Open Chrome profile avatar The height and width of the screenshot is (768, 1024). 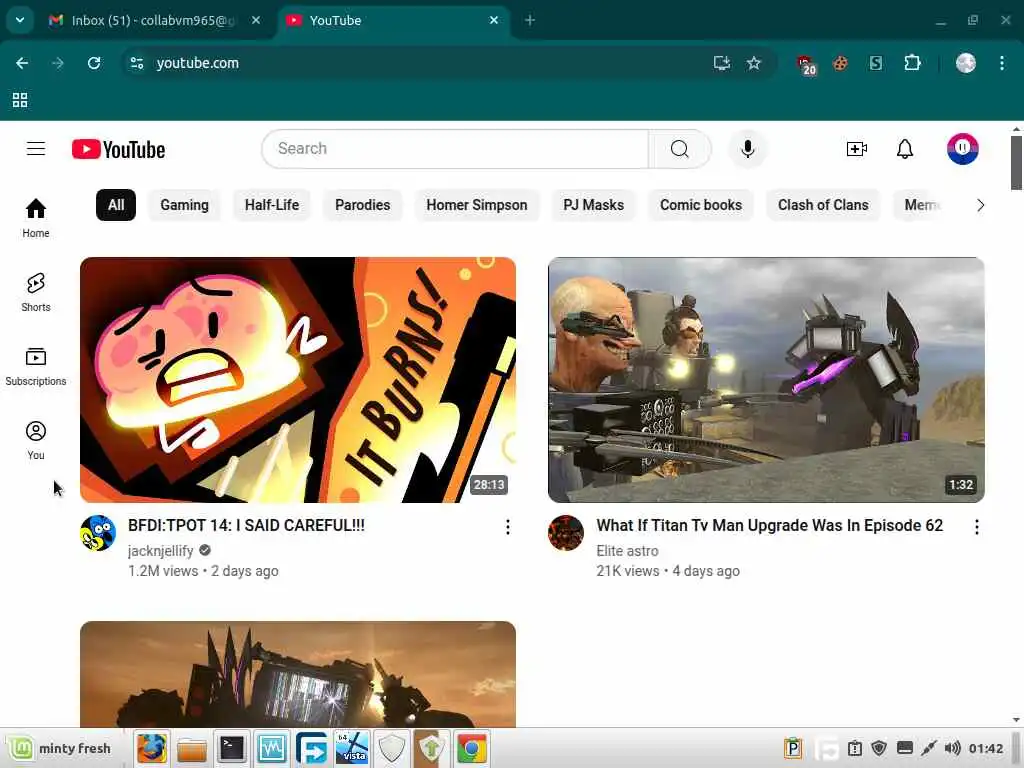[966, 63]
